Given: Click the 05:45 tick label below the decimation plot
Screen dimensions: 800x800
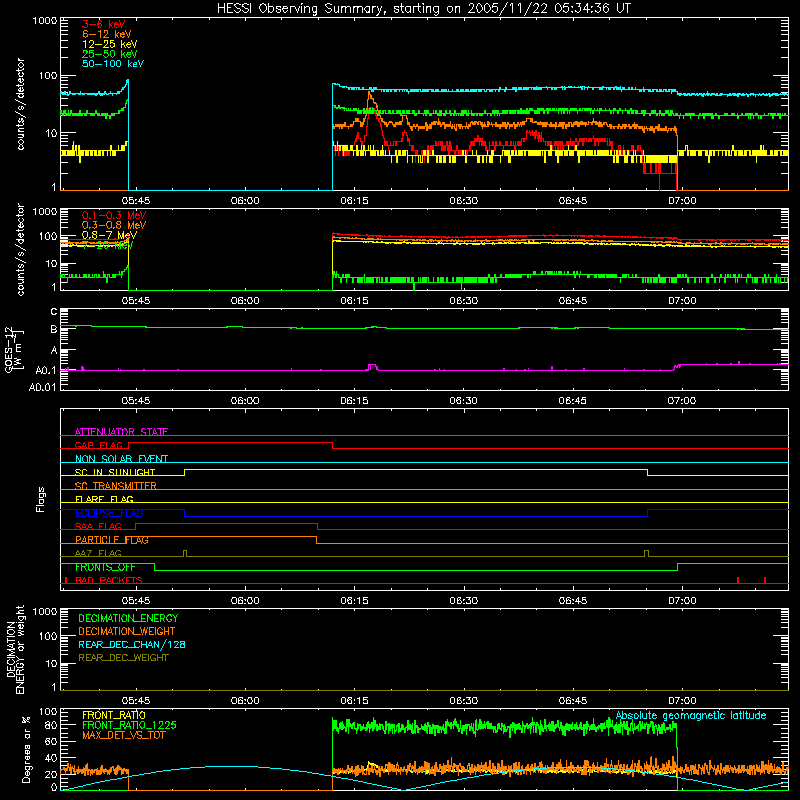Looking at the screenshot, I should click(136, 701).
